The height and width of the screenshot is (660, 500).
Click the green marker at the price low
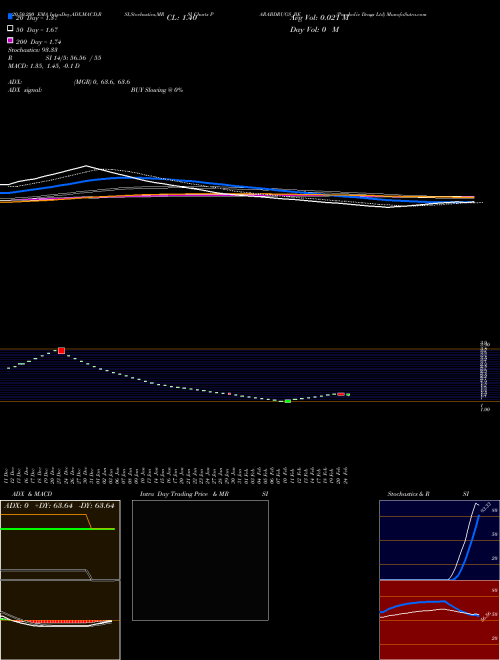[x=288, y=401]
